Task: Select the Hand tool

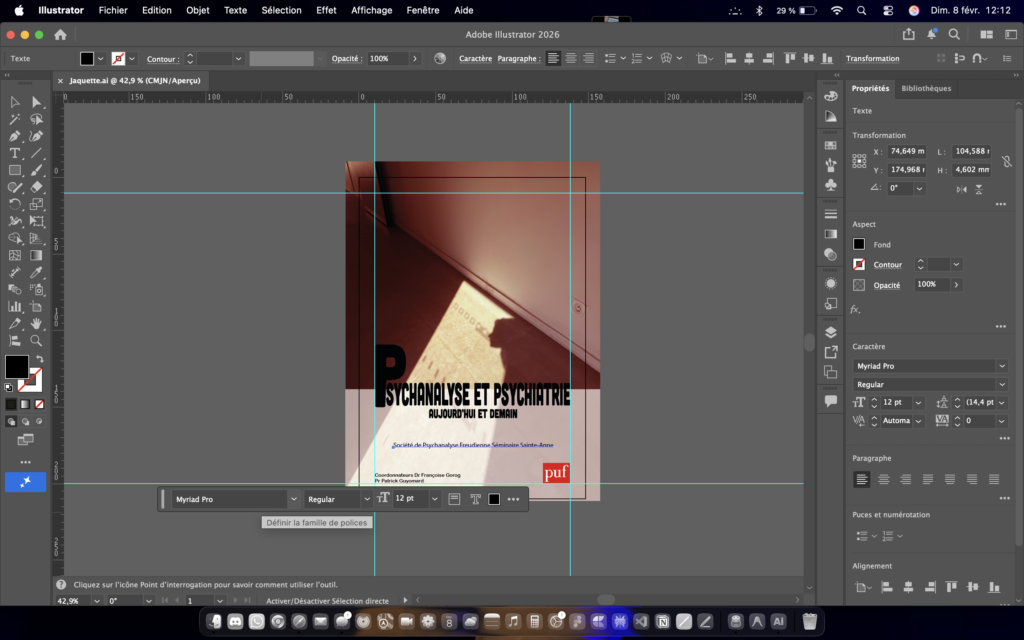Action: pos(37,323)
